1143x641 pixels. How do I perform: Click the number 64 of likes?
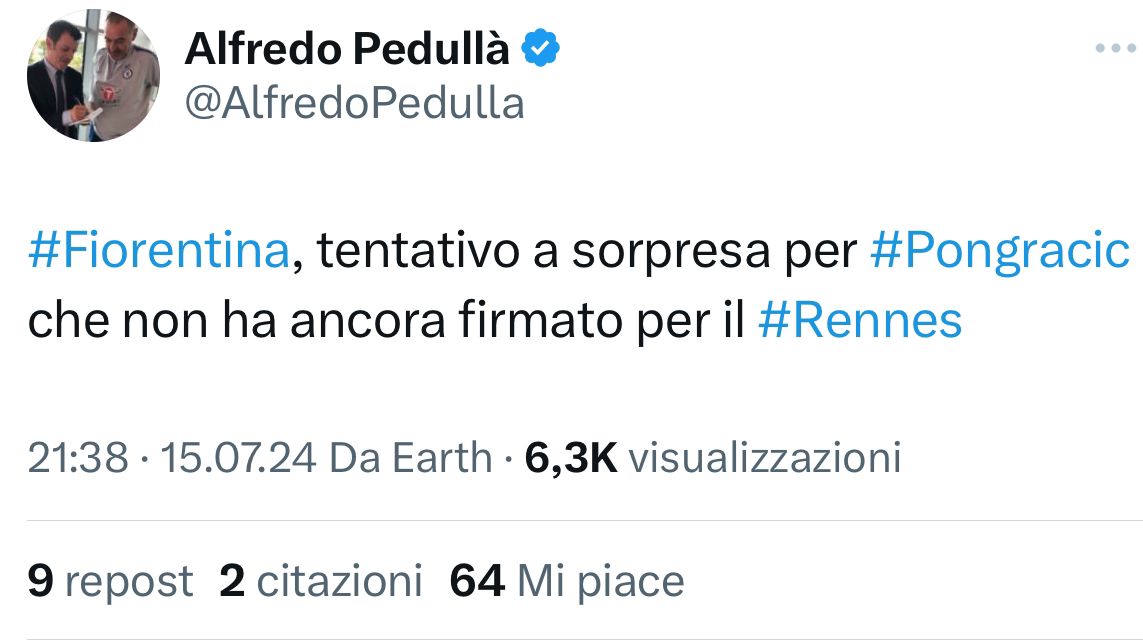[477, 581]
